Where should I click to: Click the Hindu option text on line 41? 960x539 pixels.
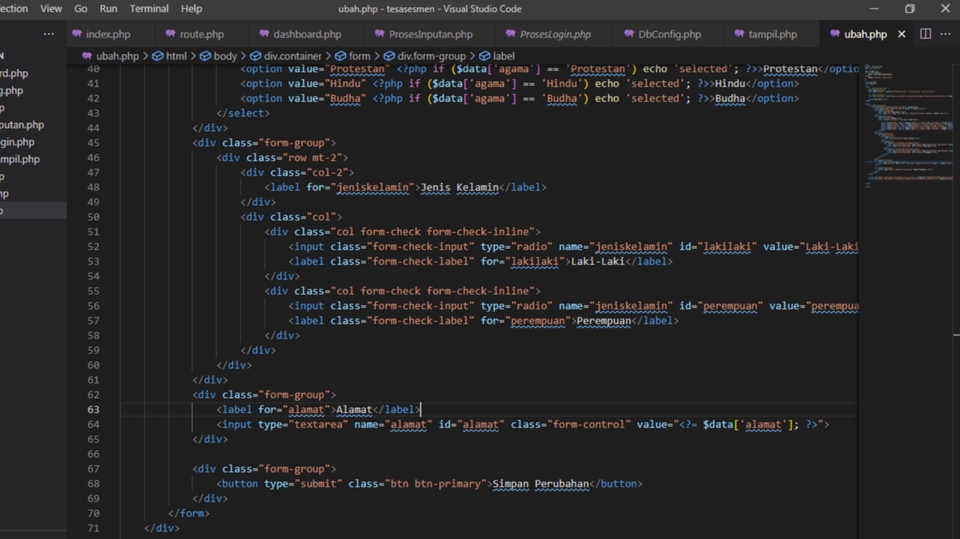point(730,84)
